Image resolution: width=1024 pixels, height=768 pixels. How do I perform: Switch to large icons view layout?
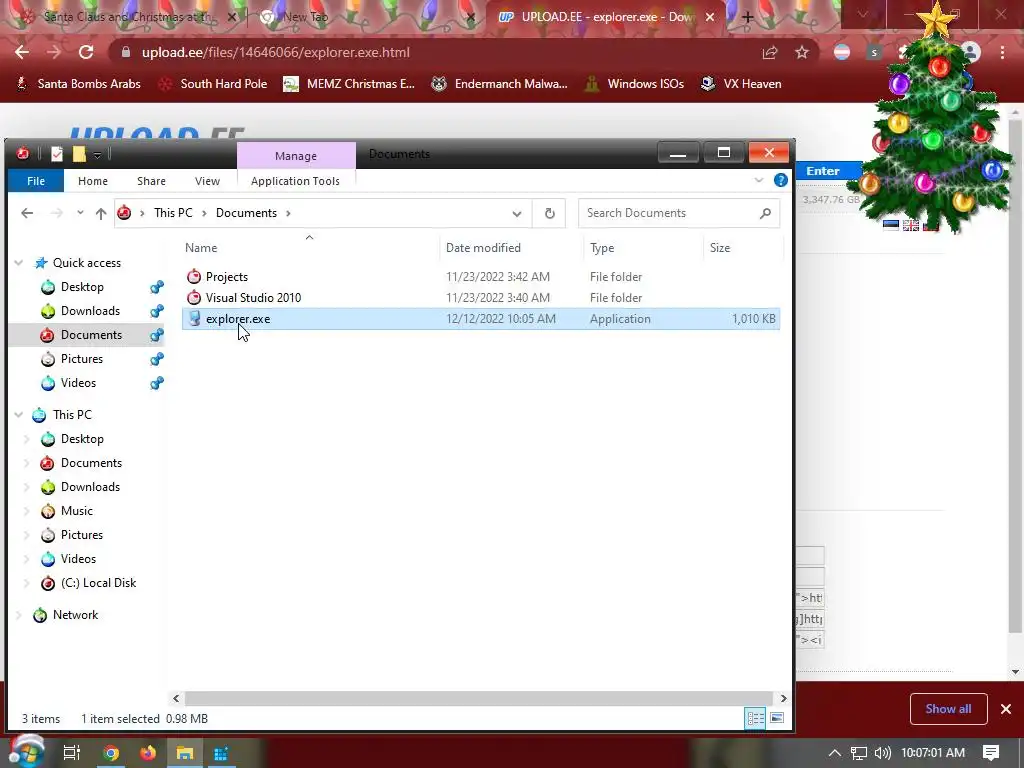coord(777,718)
